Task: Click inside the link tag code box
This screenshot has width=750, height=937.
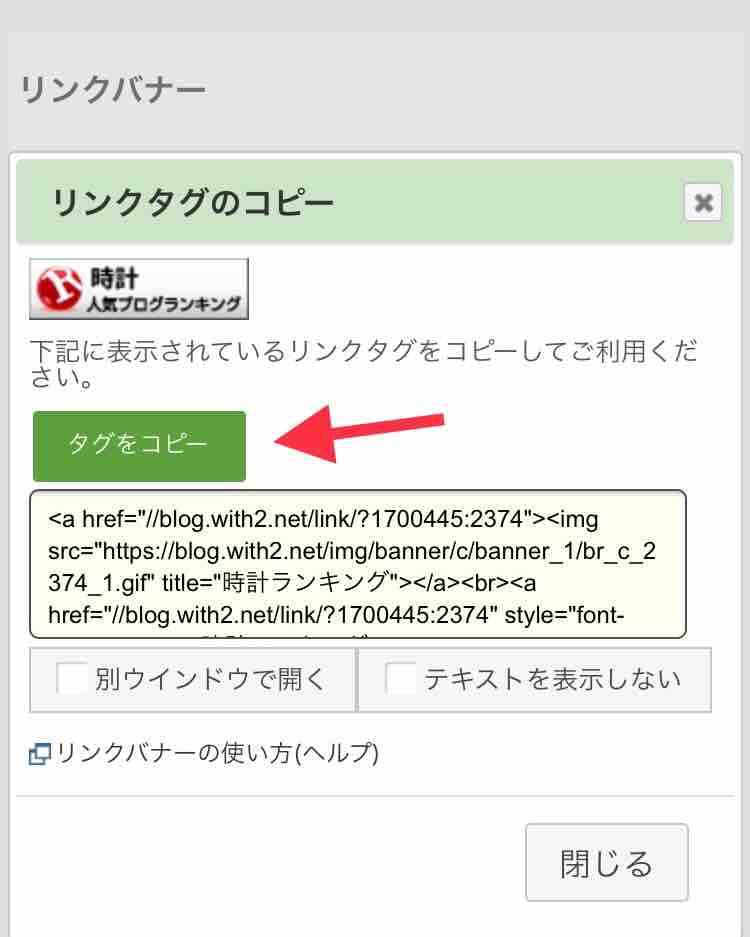Action: pyautogui.click(x=357, y=564)
